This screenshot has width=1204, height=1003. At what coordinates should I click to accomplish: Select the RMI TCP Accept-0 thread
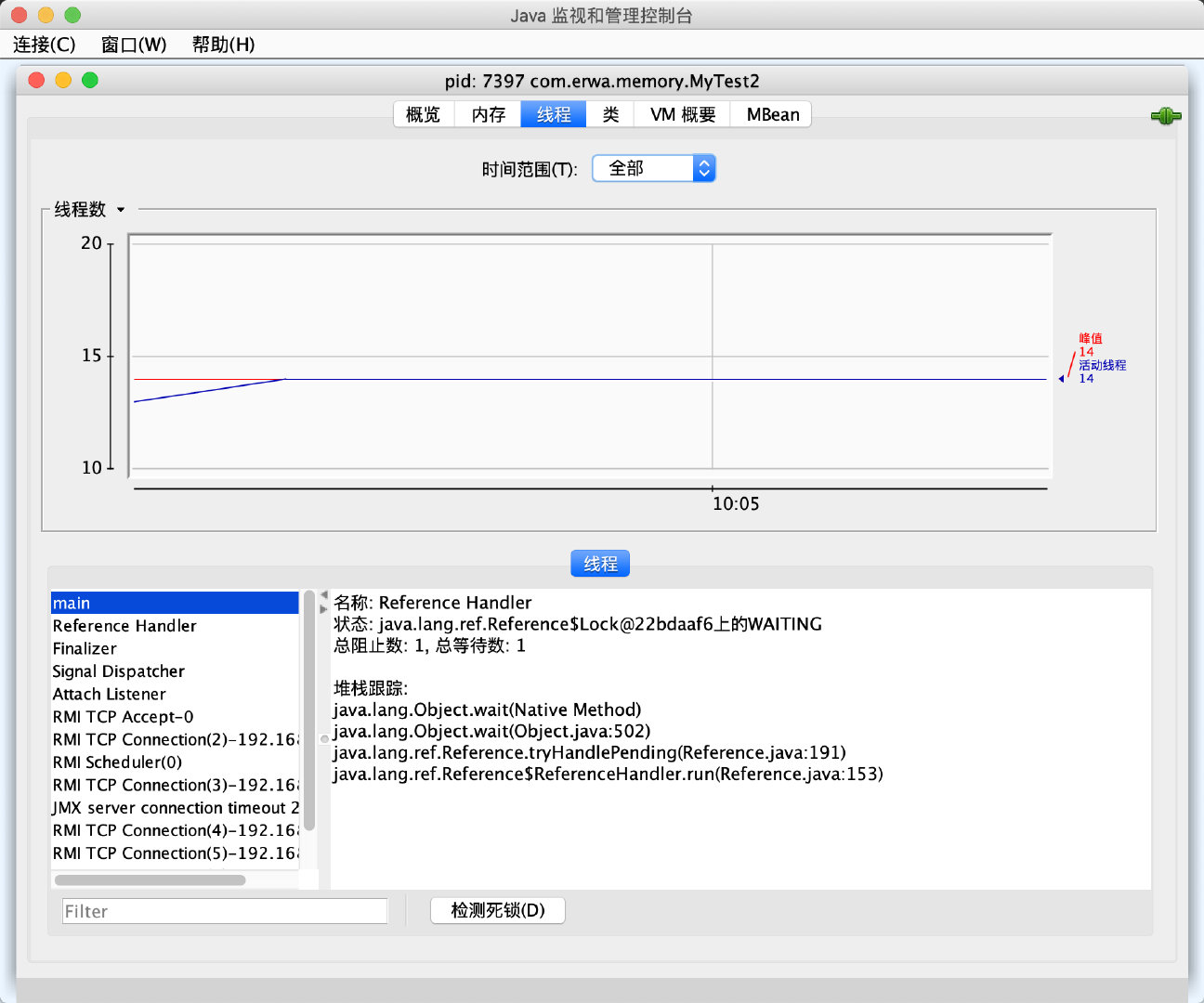click(175, 717)
